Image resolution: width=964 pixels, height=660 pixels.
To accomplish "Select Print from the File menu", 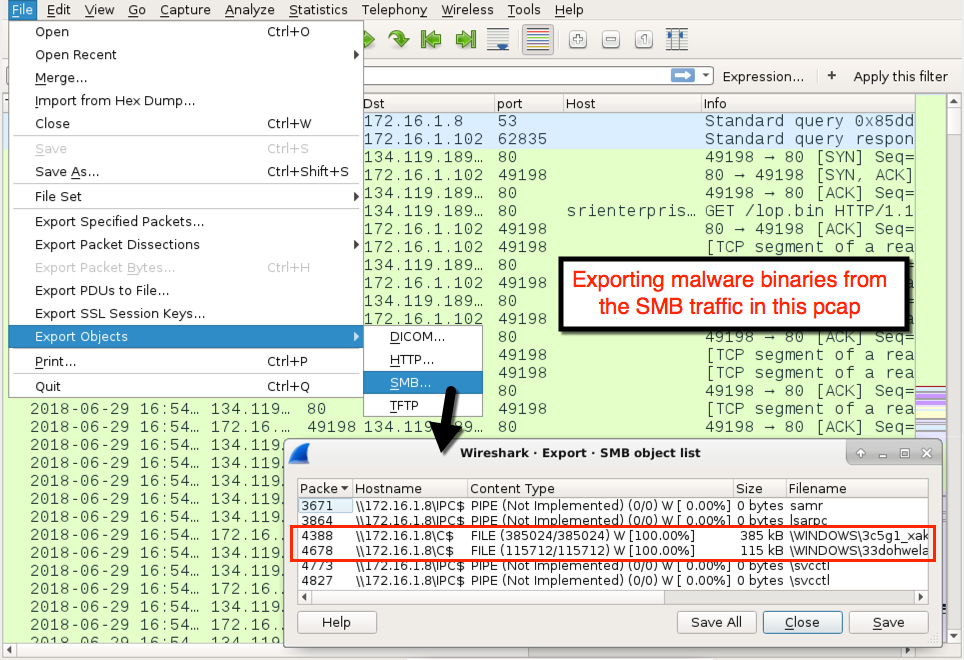I will (186, 362).
